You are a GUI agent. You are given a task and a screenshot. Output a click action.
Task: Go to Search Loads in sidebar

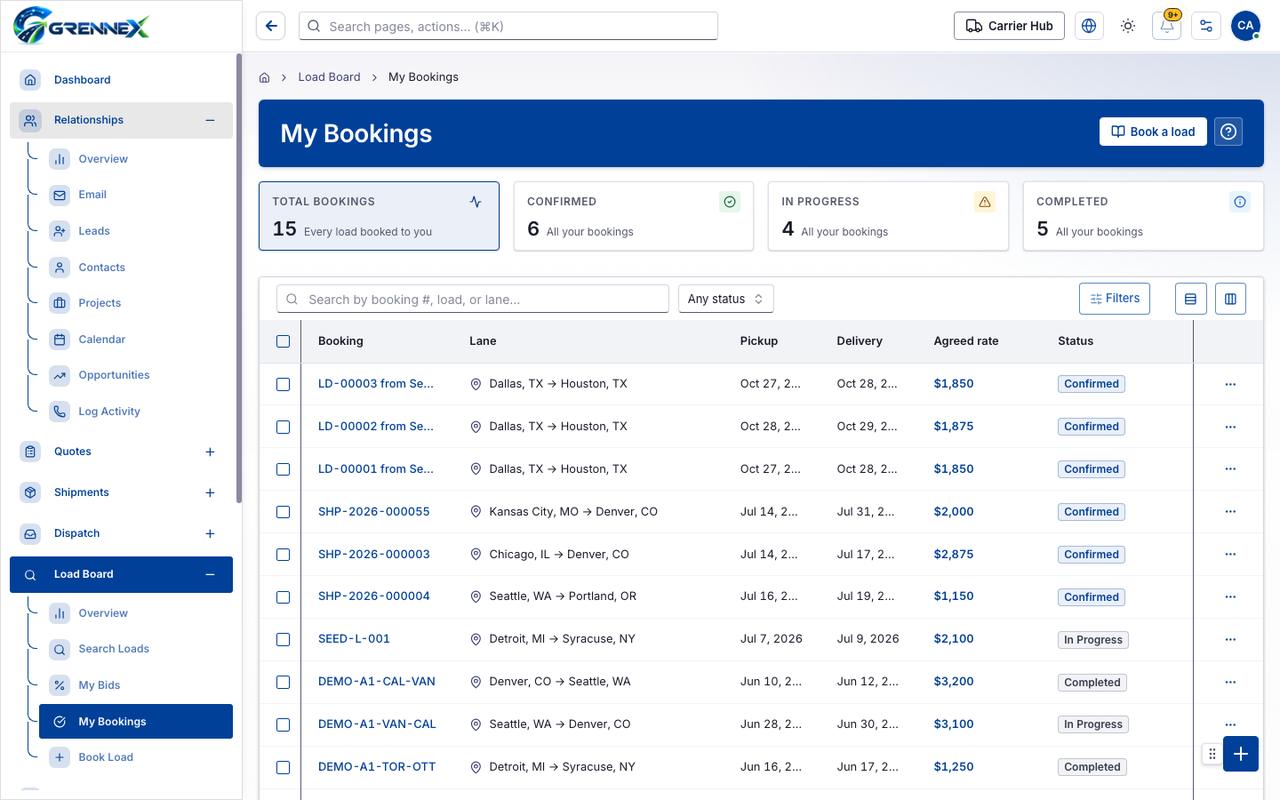[x=136, y=649]
